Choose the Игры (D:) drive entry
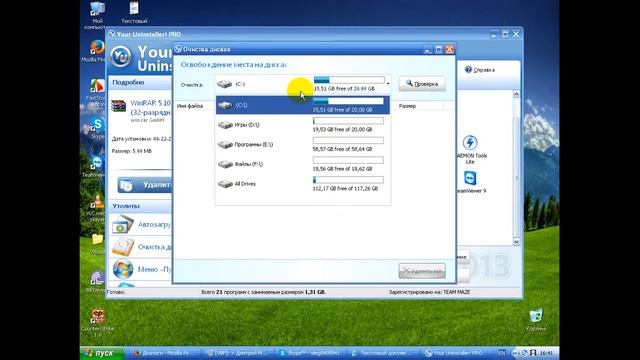 302,125
